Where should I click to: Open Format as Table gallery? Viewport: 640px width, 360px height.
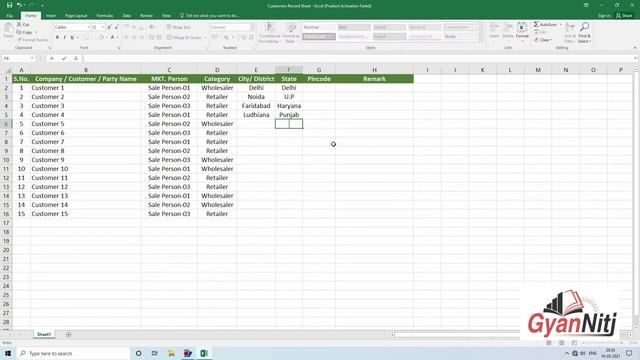290,33
